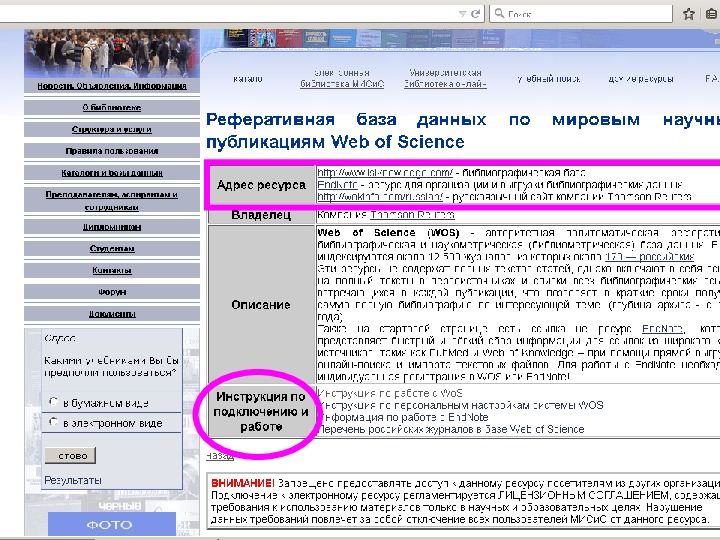Click the 'Адрес ресурса' table header cell
The width and height of the screenshot is (720, 540).
point(261,185)
